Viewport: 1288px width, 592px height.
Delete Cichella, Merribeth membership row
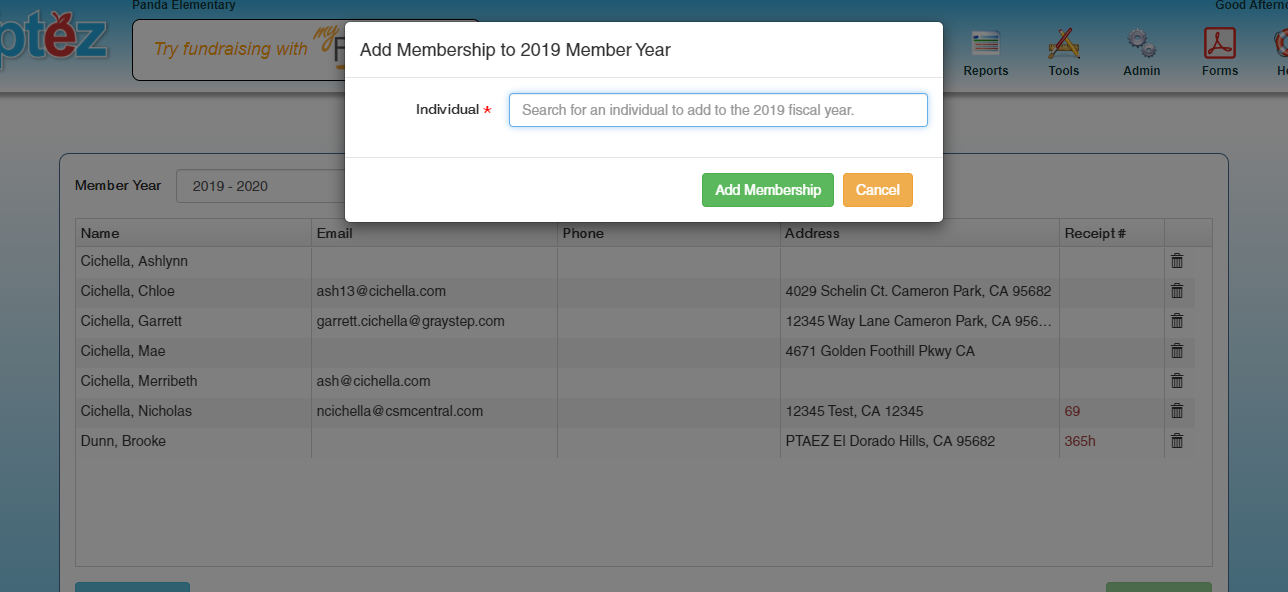coord(1177,381)
